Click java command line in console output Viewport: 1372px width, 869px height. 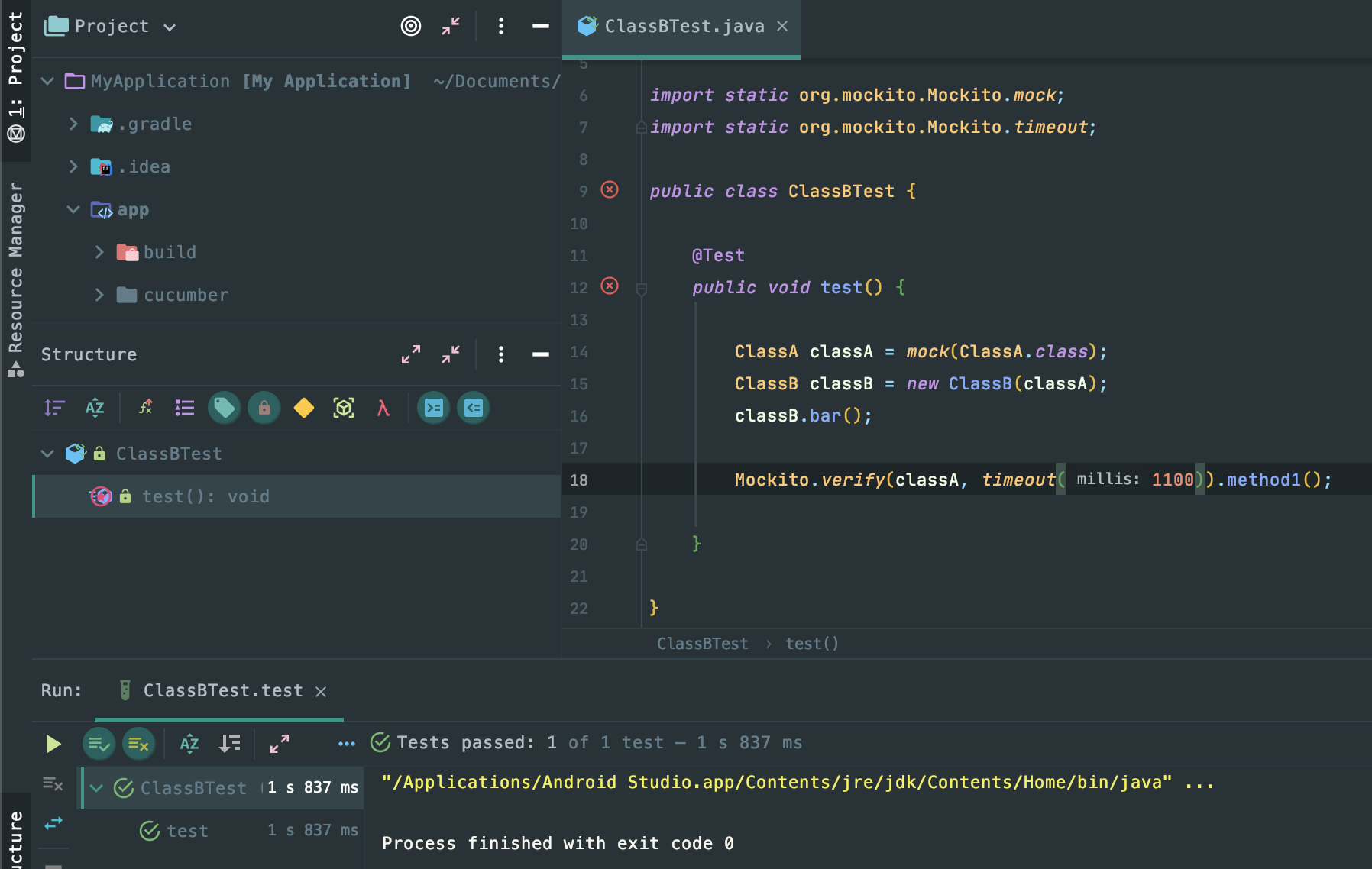click(798, 783)
